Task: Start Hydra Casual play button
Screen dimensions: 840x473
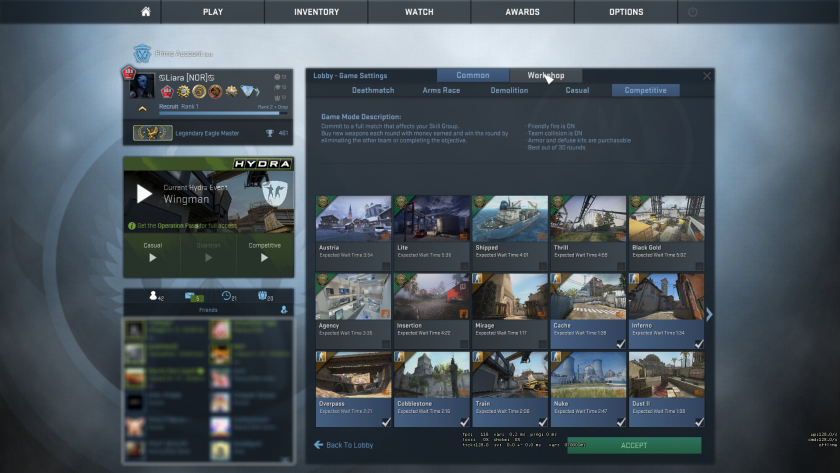Action: click(153, 258)
